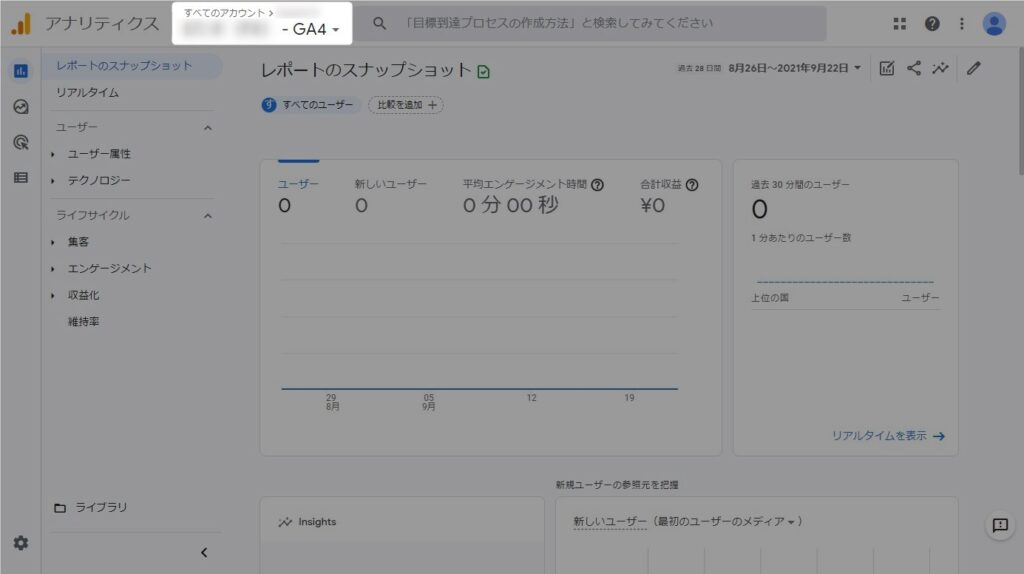The image size is (1024, 574).
Task: Open the Insights sparkline icon in header
Action: (940, 68)
